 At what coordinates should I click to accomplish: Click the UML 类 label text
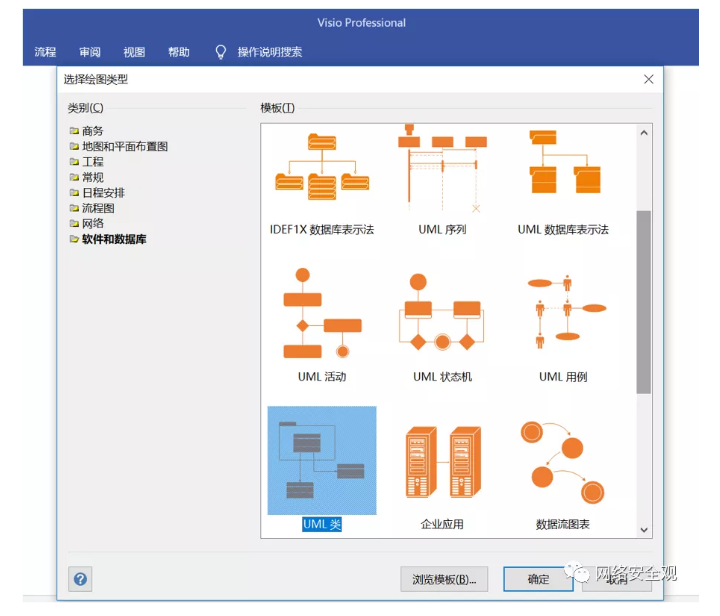(x=322, y=524)
